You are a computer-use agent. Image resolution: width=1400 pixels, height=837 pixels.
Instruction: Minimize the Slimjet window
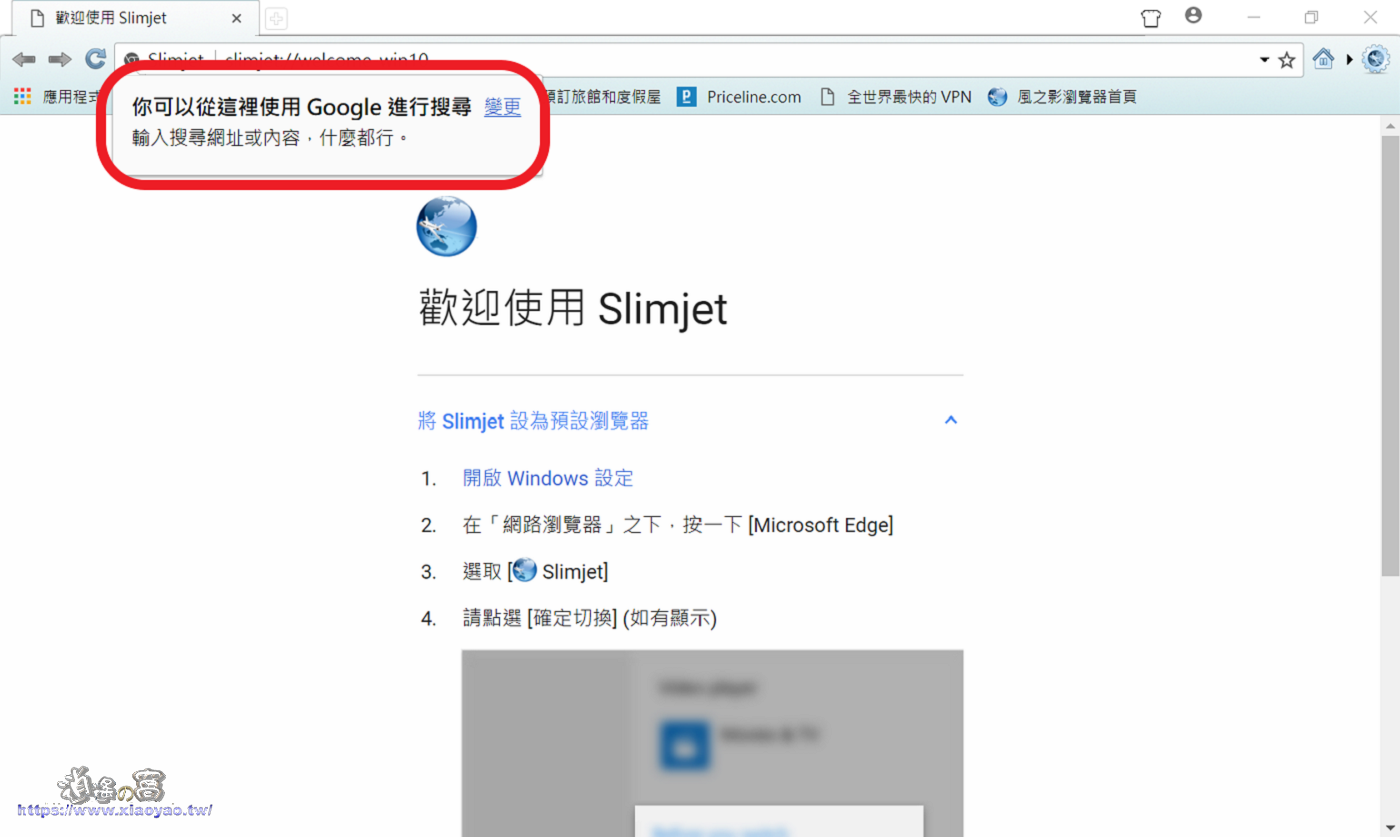(x=1254, y=17)
